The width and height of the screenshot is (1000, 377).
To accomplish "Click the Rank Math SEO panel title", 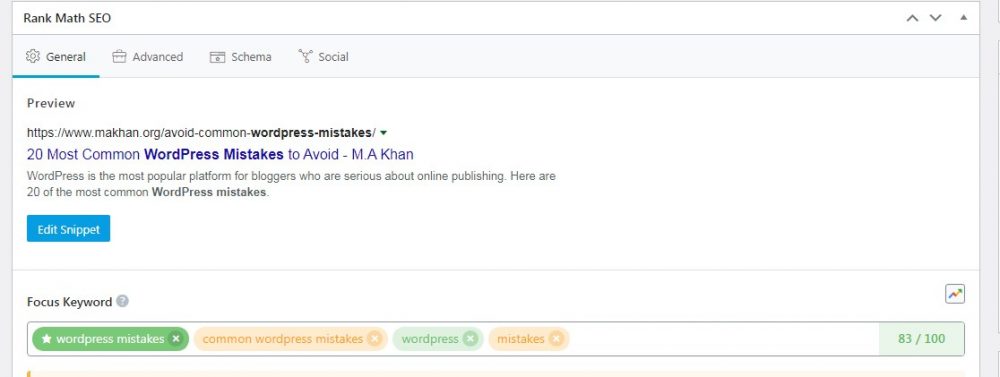I will pyautogui.click(x=67, y=18).
